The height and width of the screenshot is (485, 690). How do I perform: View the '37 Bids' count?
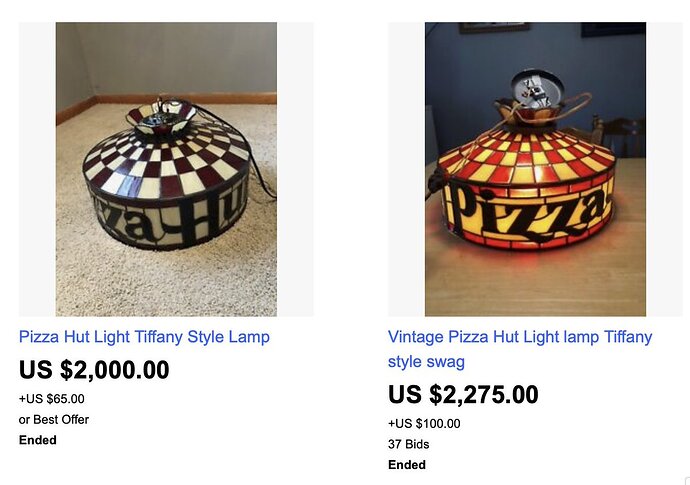click(x=408, y=444)
